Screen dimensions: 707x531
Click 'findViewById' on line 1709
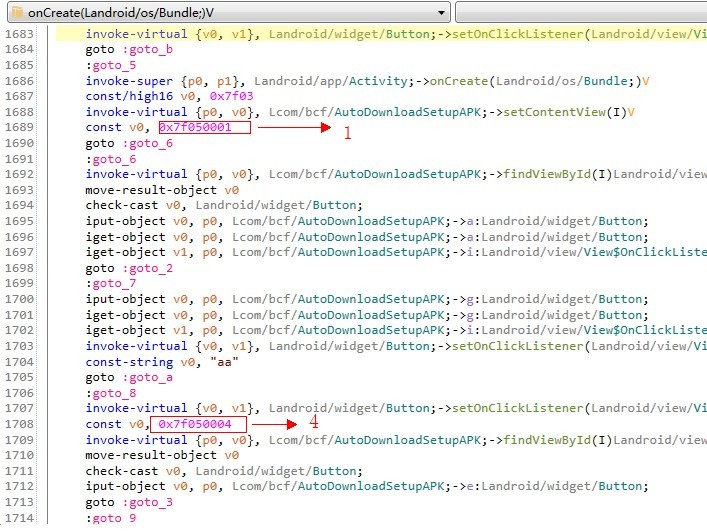pos(546,440)
